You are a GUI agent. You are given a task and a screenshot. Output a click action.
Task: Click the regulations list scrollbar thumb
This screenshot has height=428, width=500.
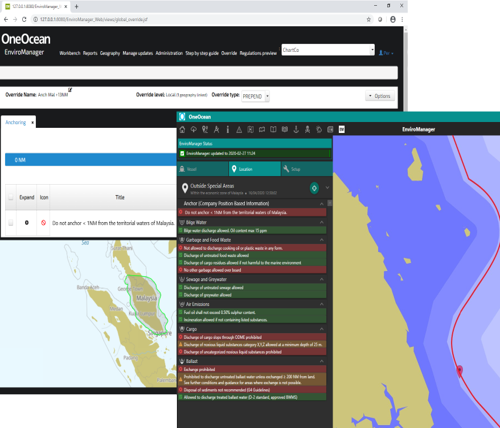click(x=330, y=203)
